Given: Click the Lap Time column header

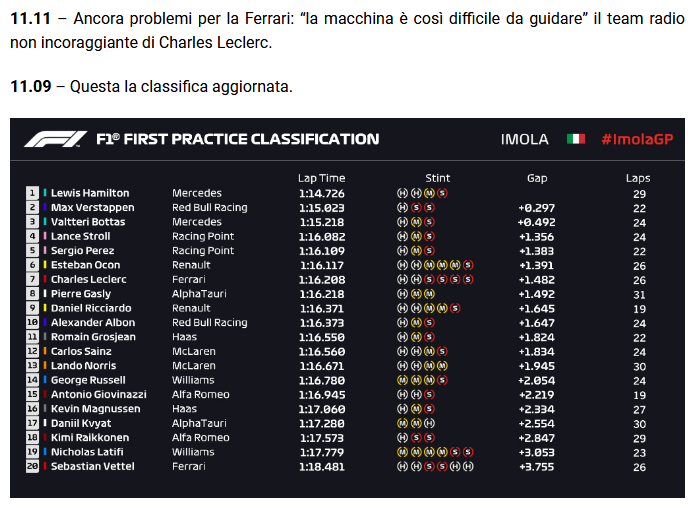Looking at the screenshot, I should [x=321, y=178].
